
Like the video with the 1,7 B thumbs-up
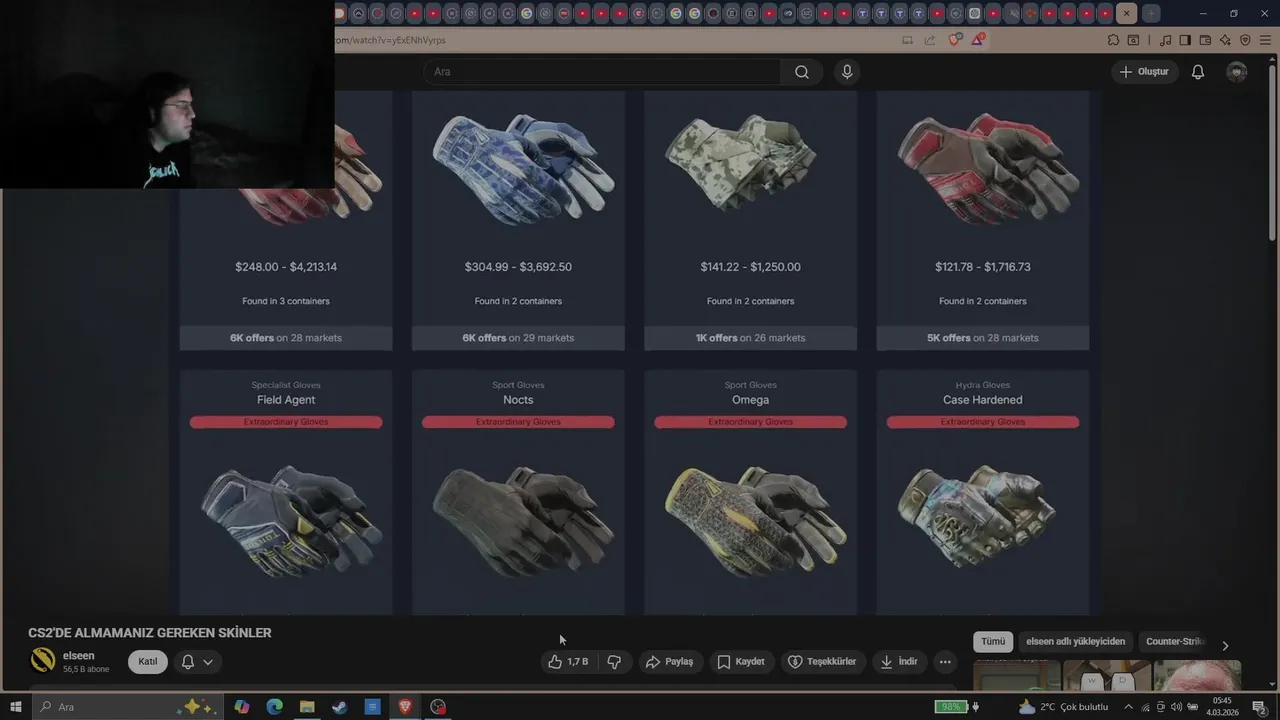coord(568,662)
